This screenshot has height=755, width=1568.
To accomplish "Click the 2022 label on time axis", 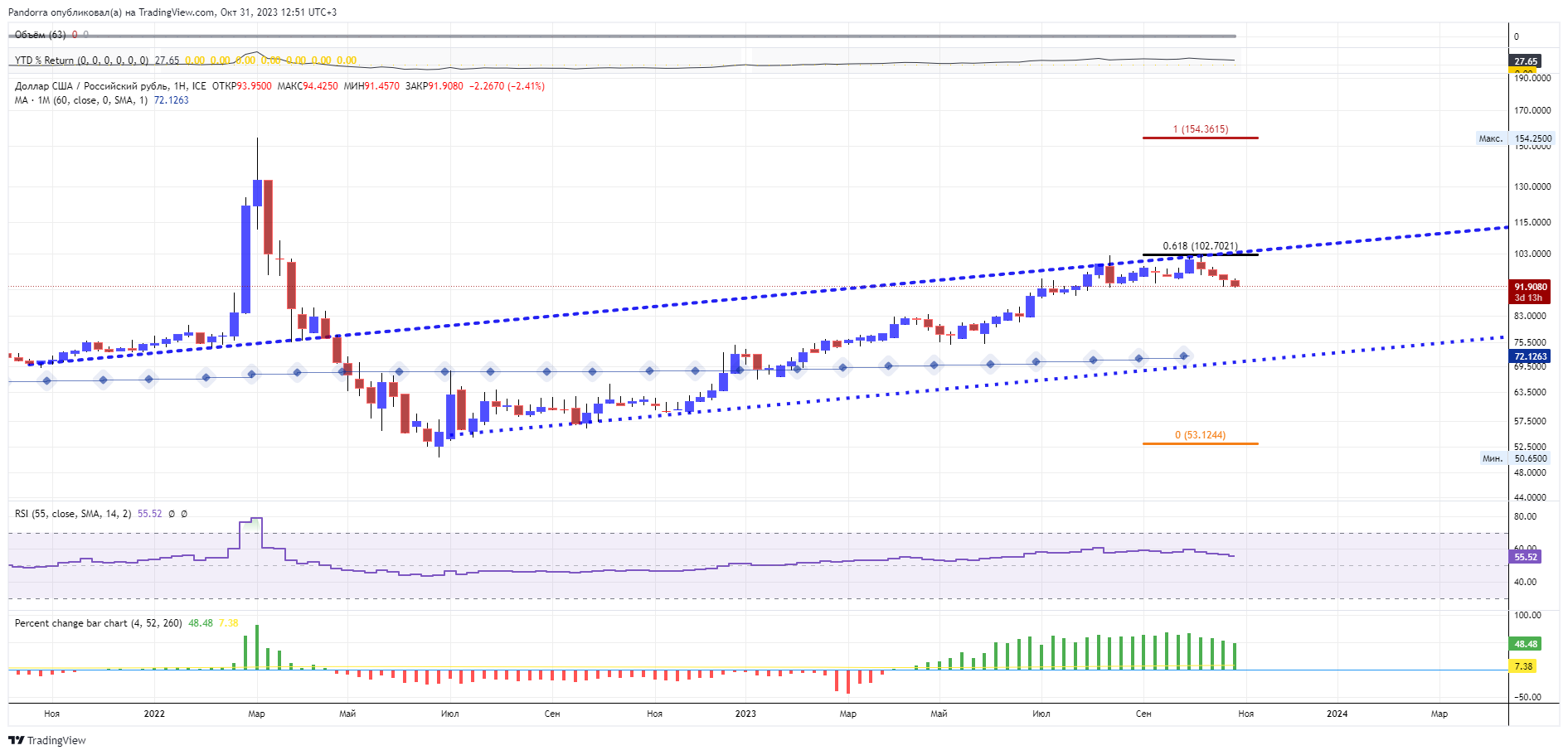I will [x=154, y=714].
